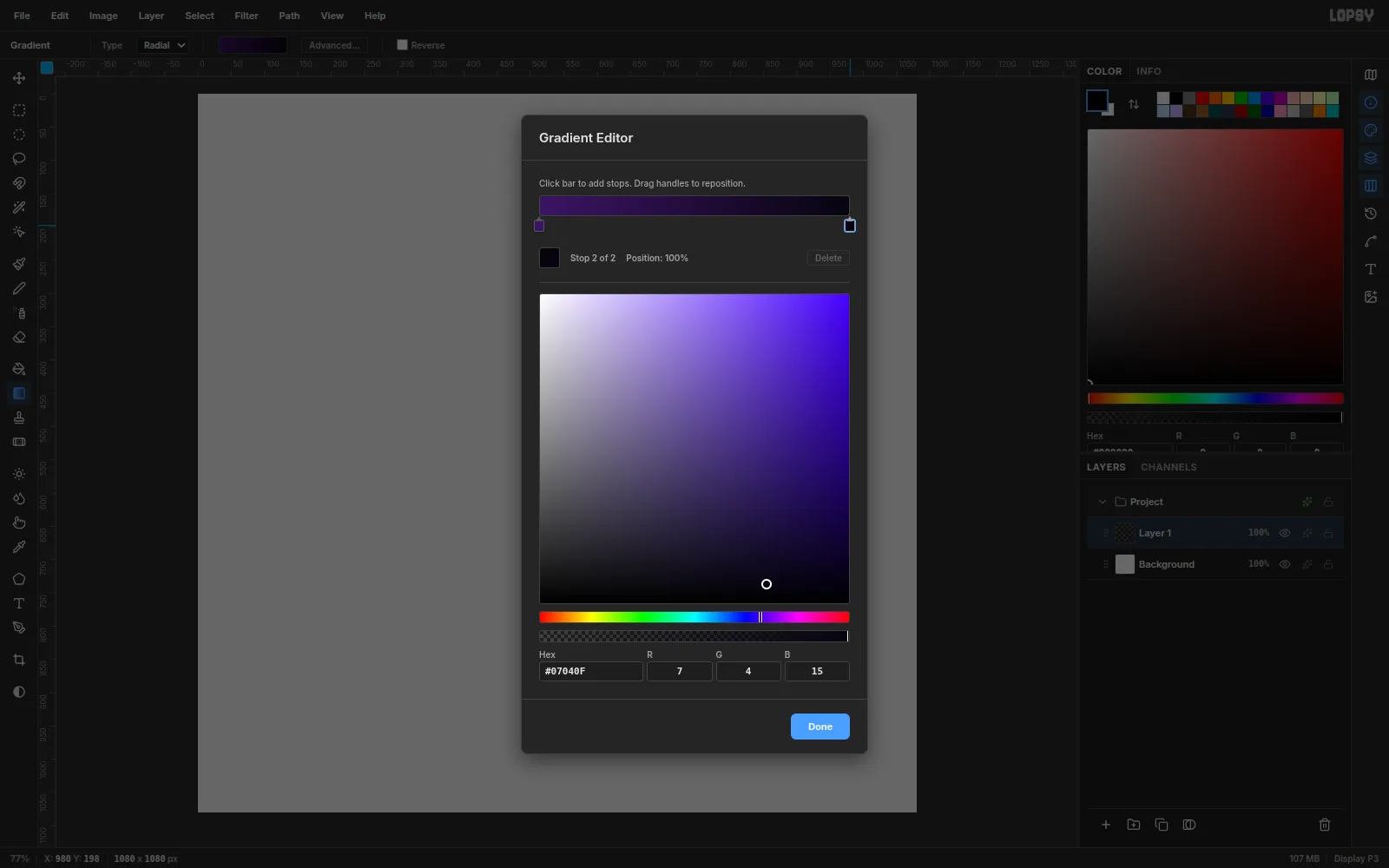Image resolution: width=1389 pixels, height=868 pixels.
Task: Select the Brush tool
Action: coord(19,264)
